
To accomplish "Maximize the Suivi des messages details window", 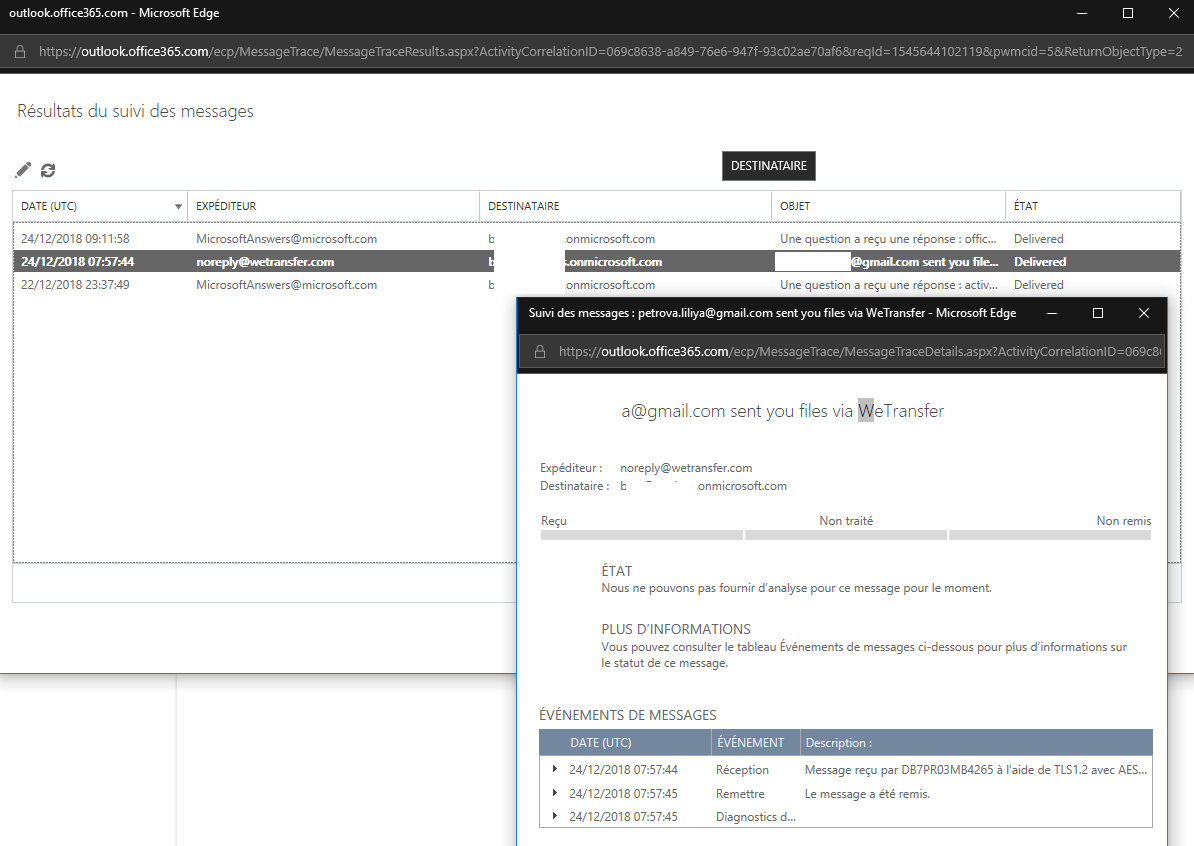I will click(x=1097, y=313).
